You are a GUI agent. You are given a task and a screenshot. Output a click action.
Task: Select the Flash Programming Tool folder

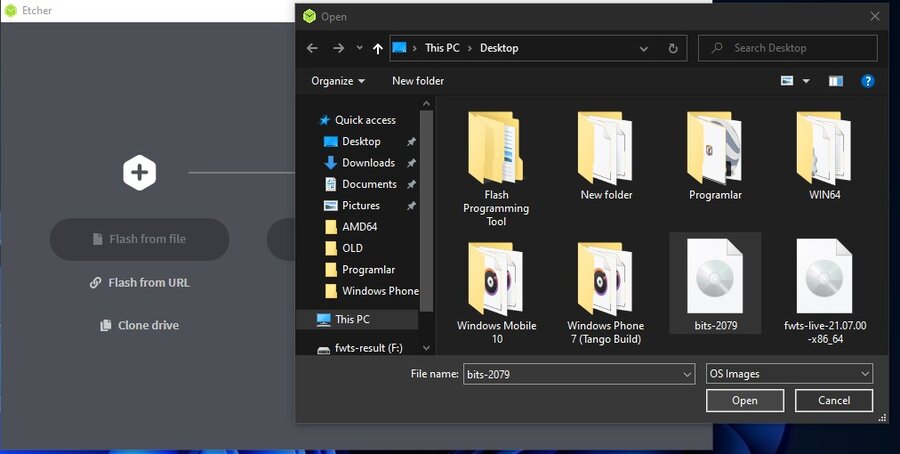coord(496,169)
